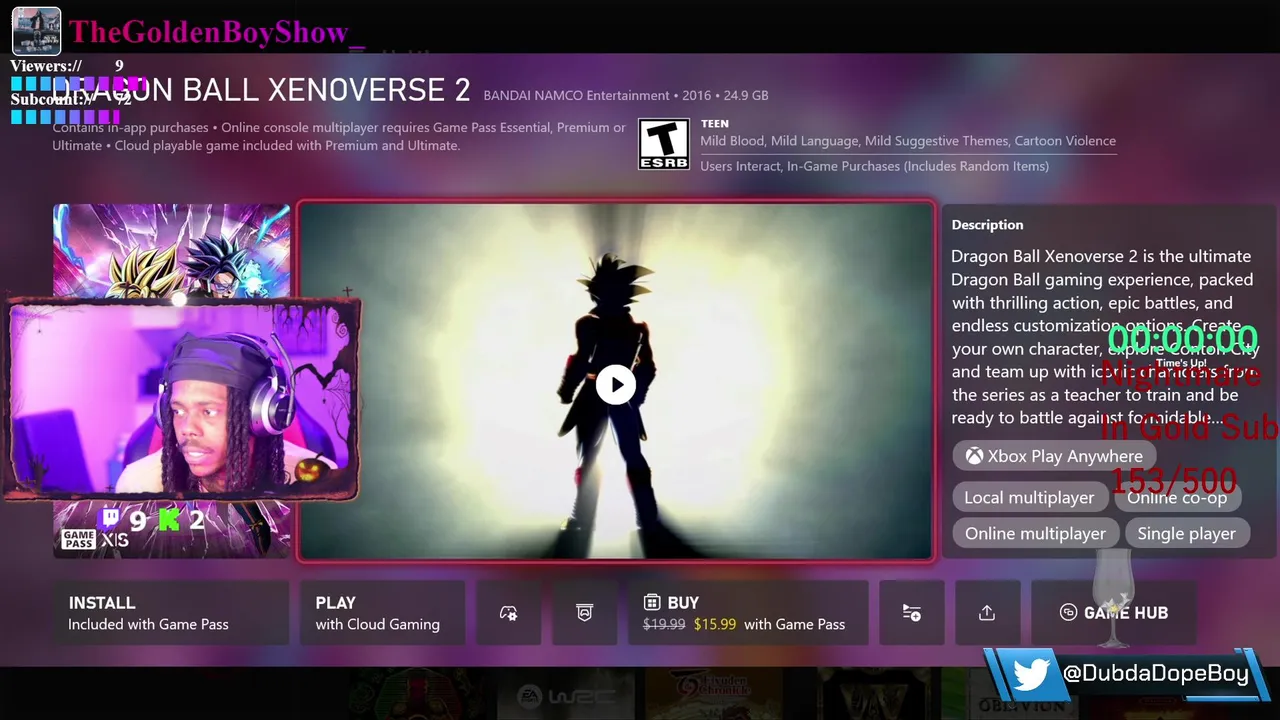Click the strikethrough $19.99 price
Image resolution: width=1280 pixels, height=720 pixels.
pos(664,624)
